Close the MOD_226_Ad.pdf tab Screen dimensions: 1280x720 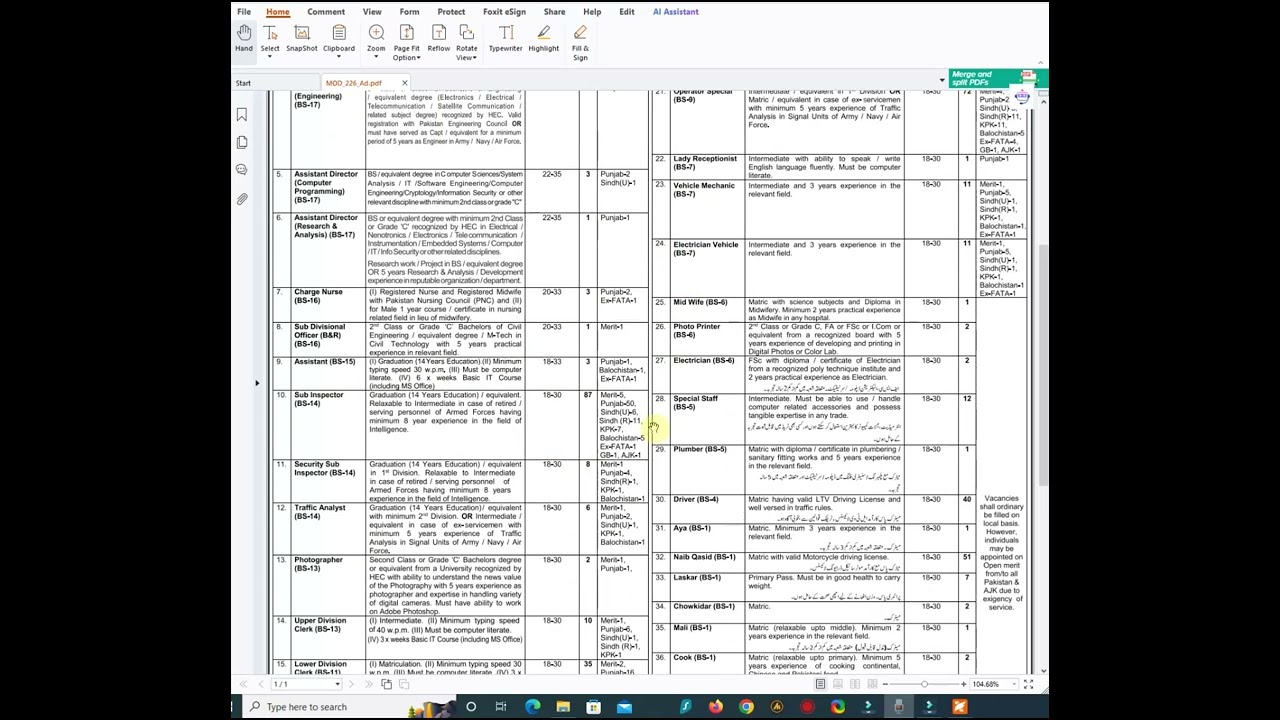pos(404,83)
